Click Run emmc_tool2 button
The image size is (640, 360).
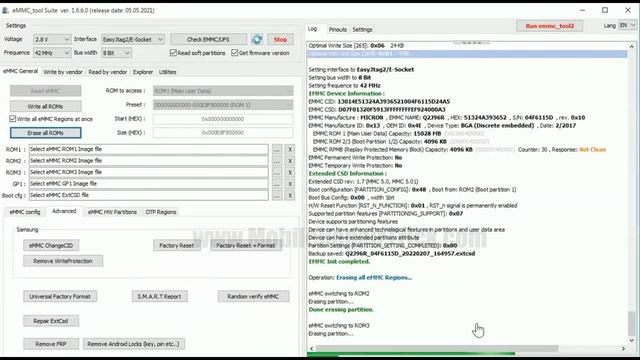[x=549, y=26]
